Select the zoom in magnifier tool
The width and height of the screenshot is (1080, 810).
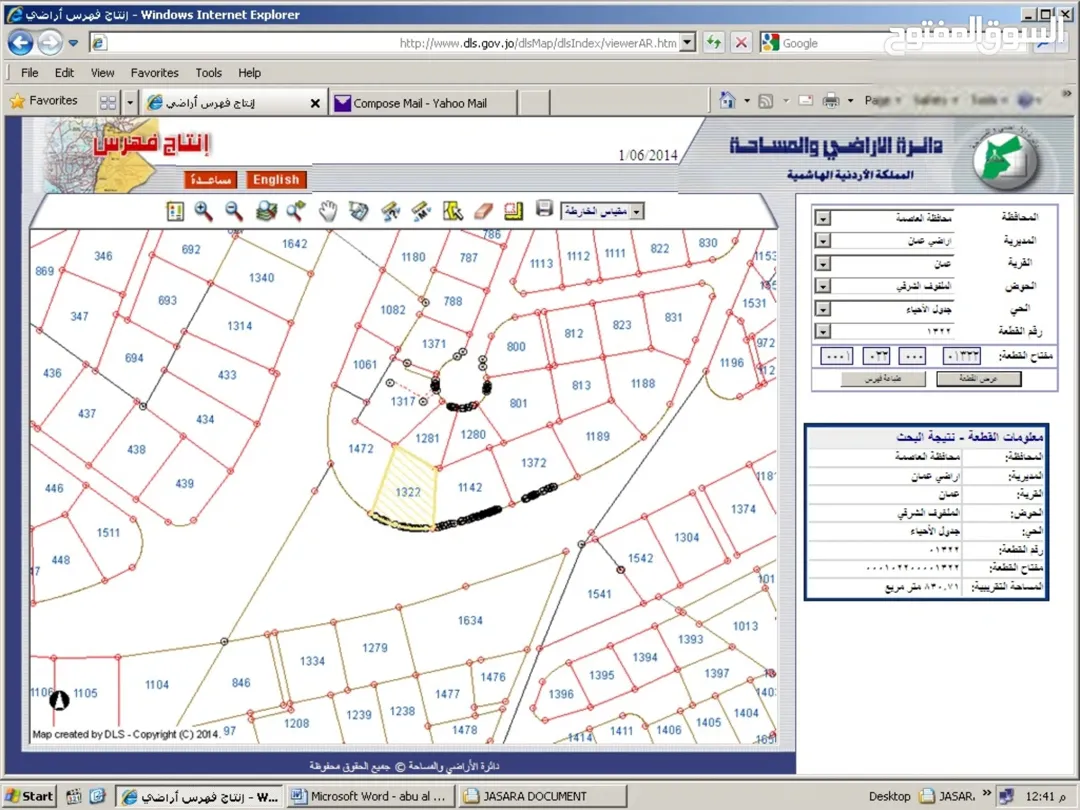tap(203, 211)
